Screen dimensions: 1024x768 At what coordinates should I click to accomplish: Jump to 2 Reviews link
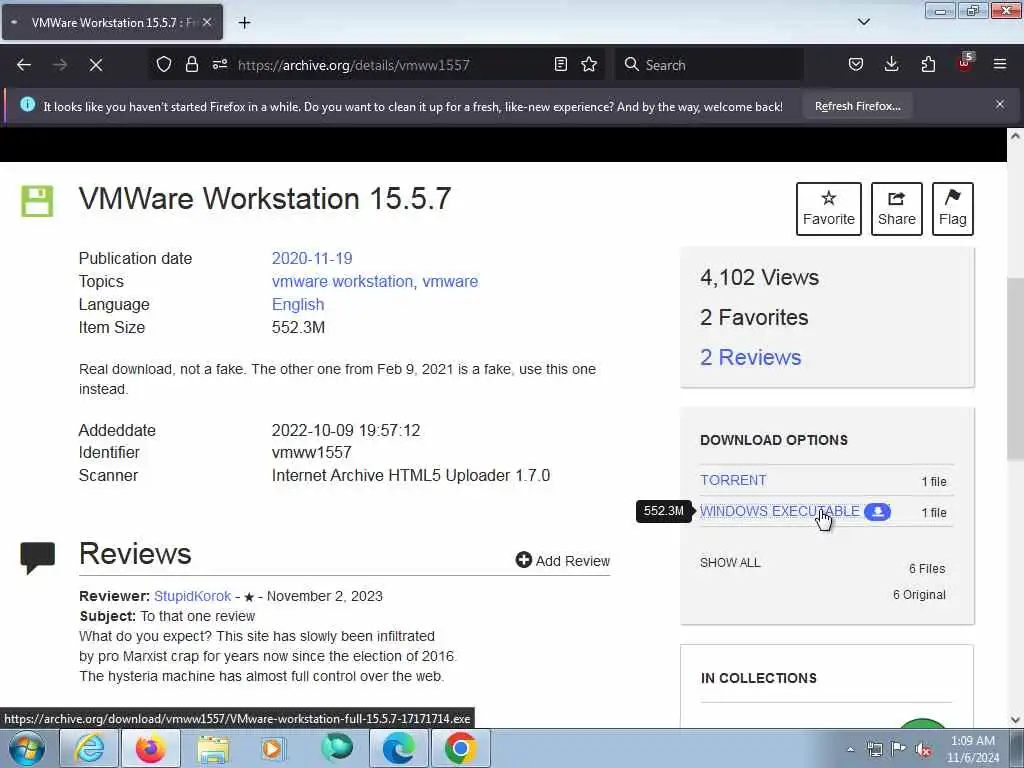click(x=750, y=357)
